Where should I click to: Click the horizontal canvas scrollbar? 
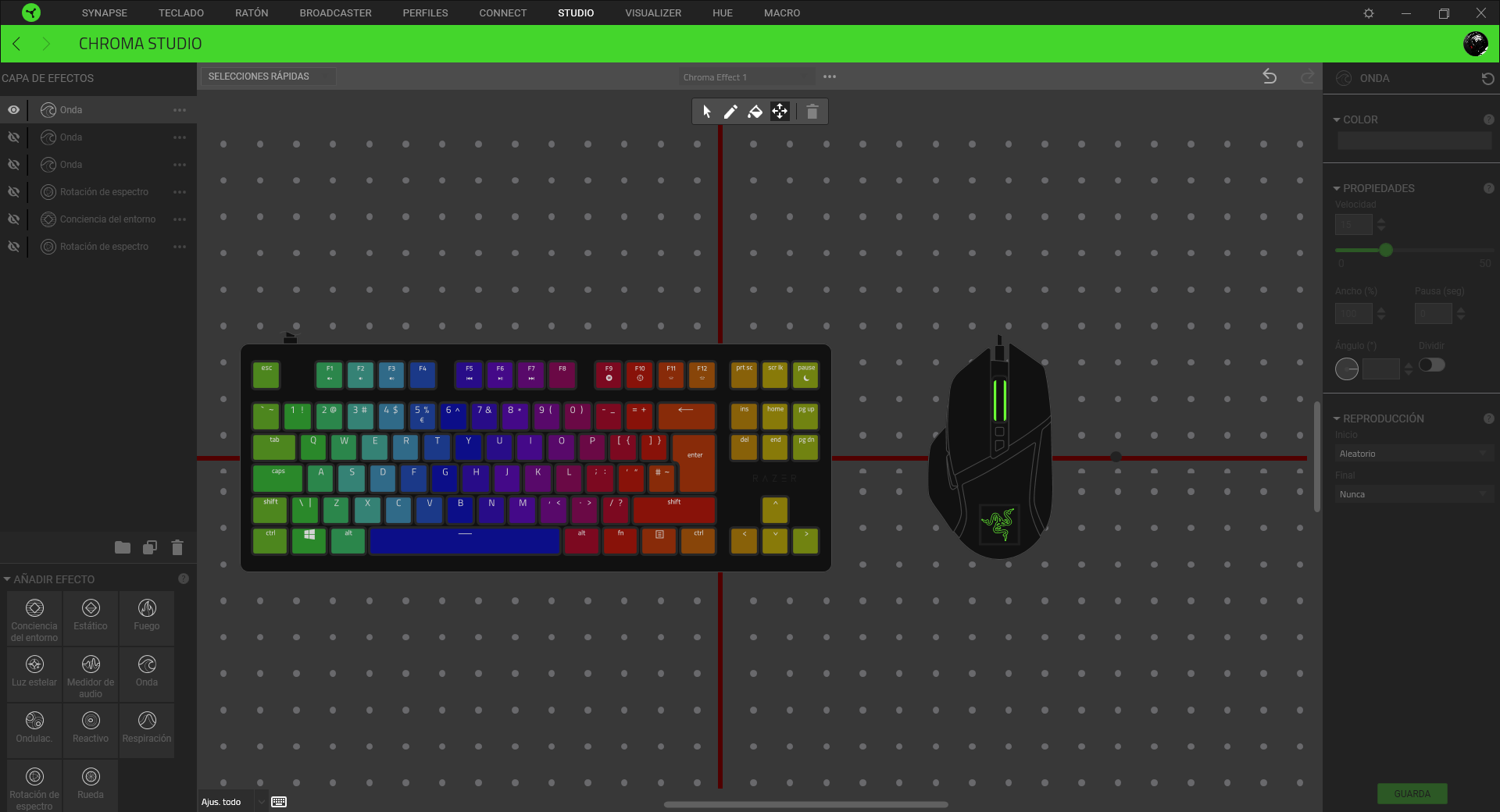tap(805, 804)
